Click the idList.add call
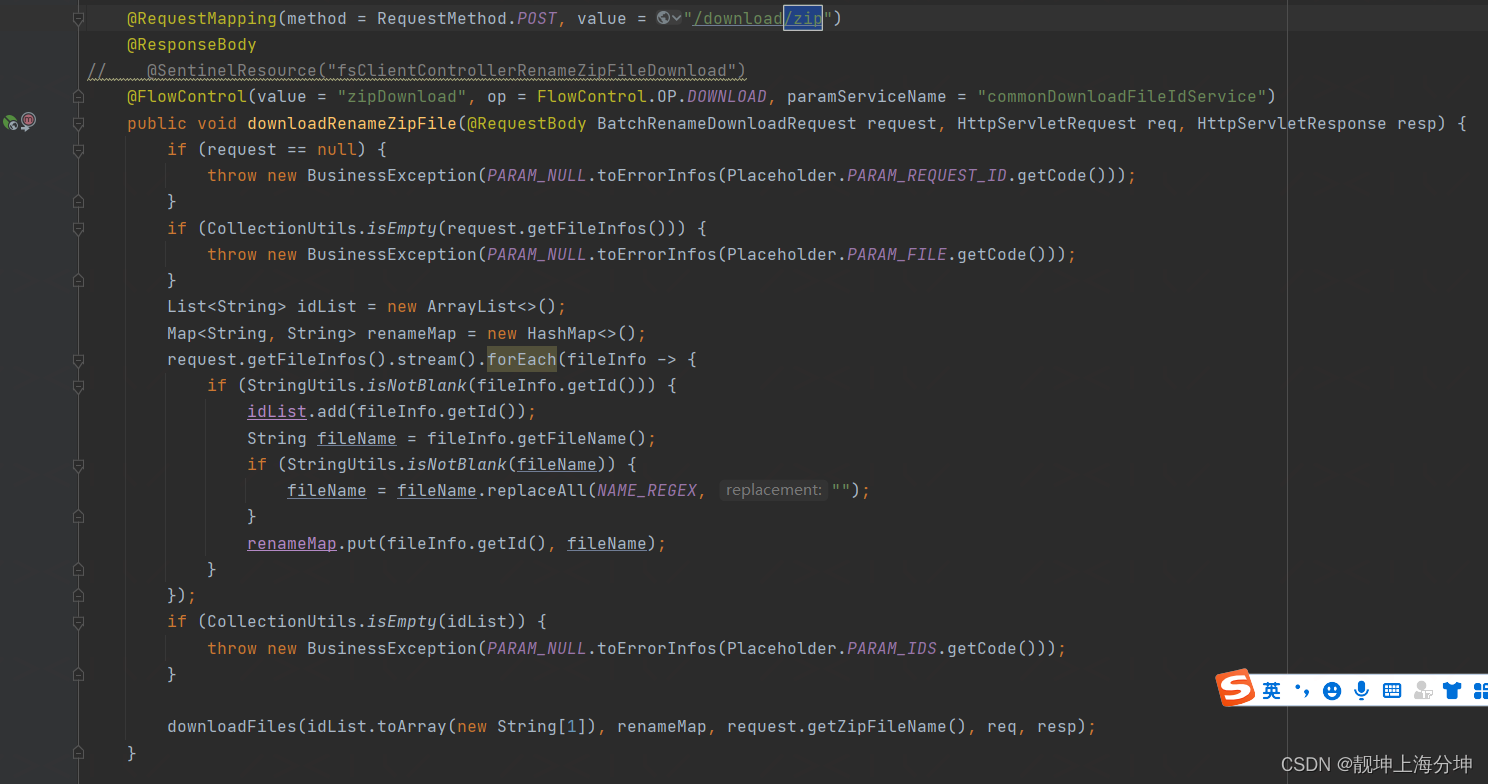The width and height of the screenshot is (1488, 784). click(x=297, y=411)
